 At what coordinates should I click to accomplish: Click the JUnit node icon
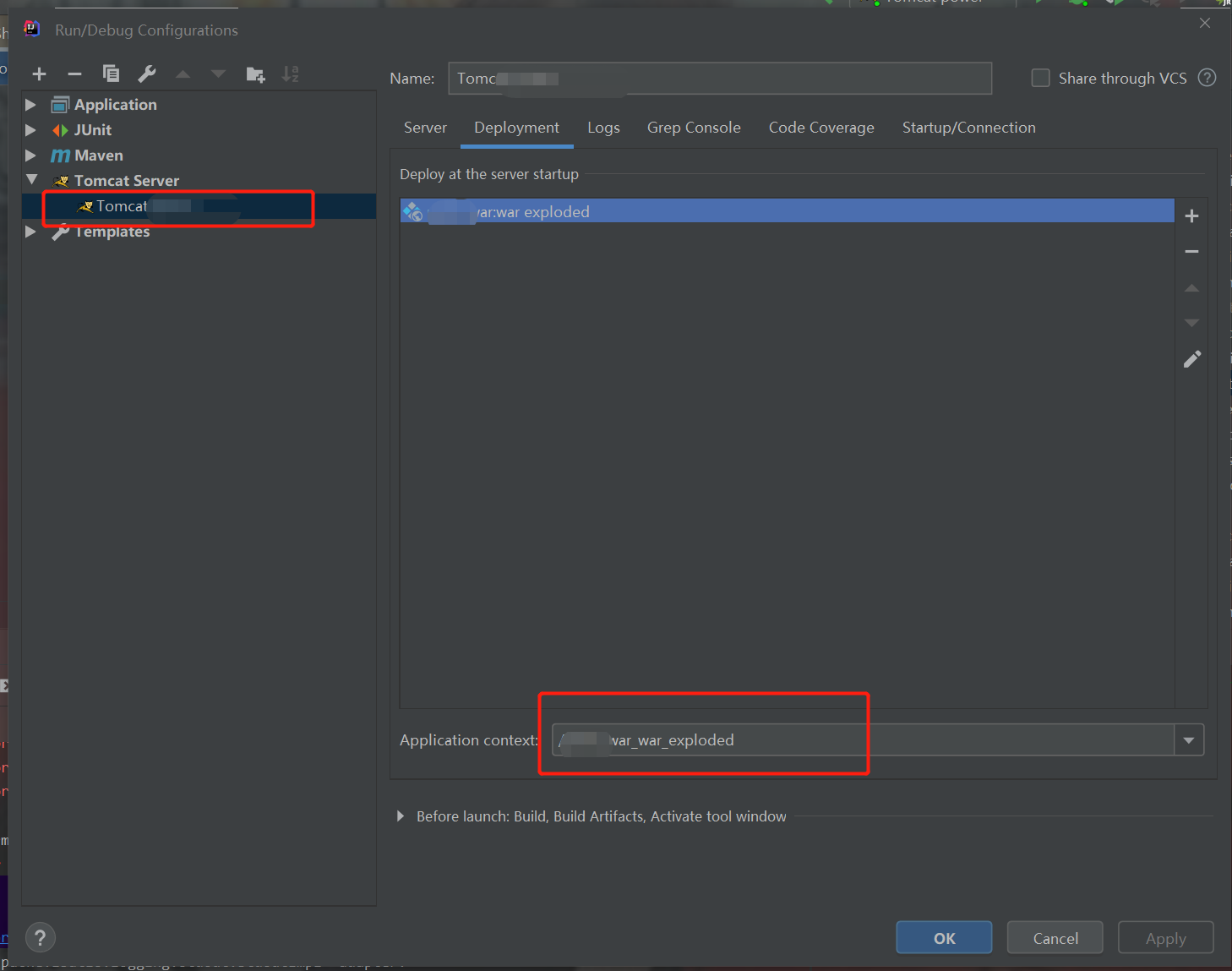(60, 130)
